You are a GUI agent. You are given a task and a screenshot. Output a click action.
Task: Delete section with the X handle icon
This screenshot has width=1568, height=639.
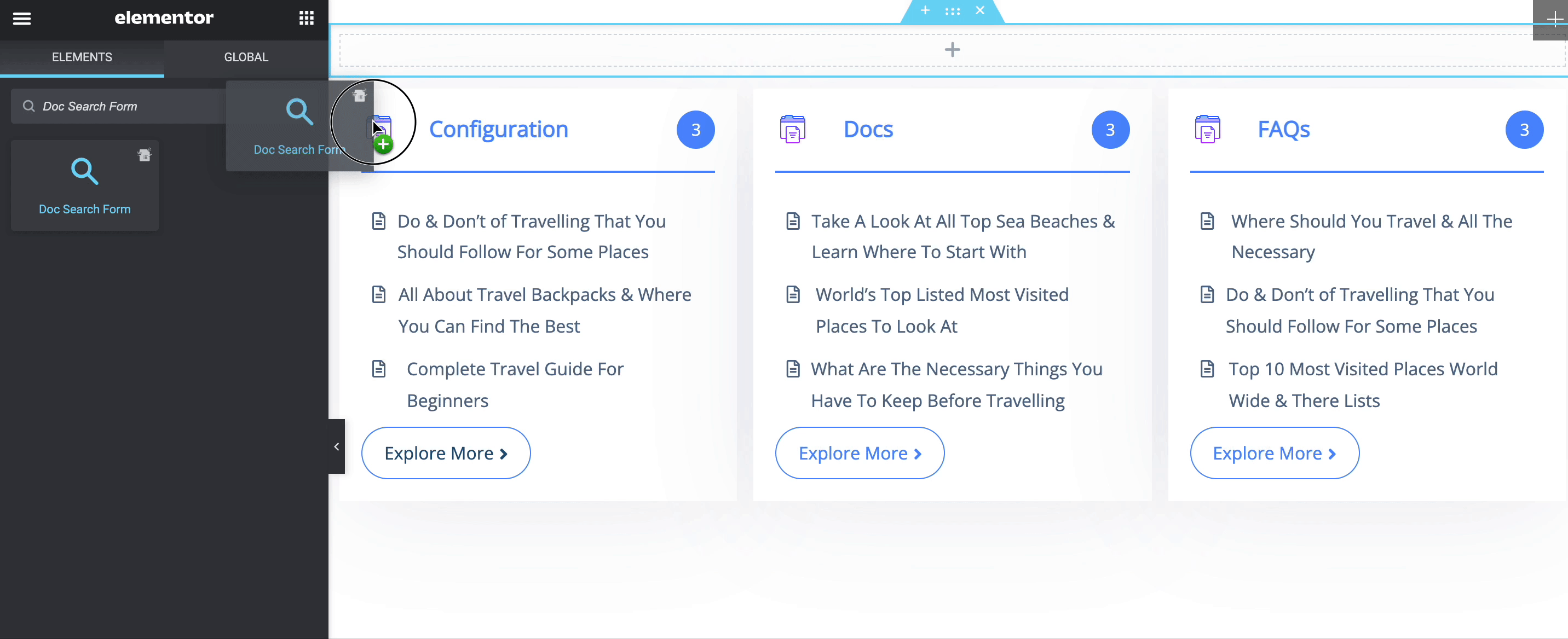point(979,10)
